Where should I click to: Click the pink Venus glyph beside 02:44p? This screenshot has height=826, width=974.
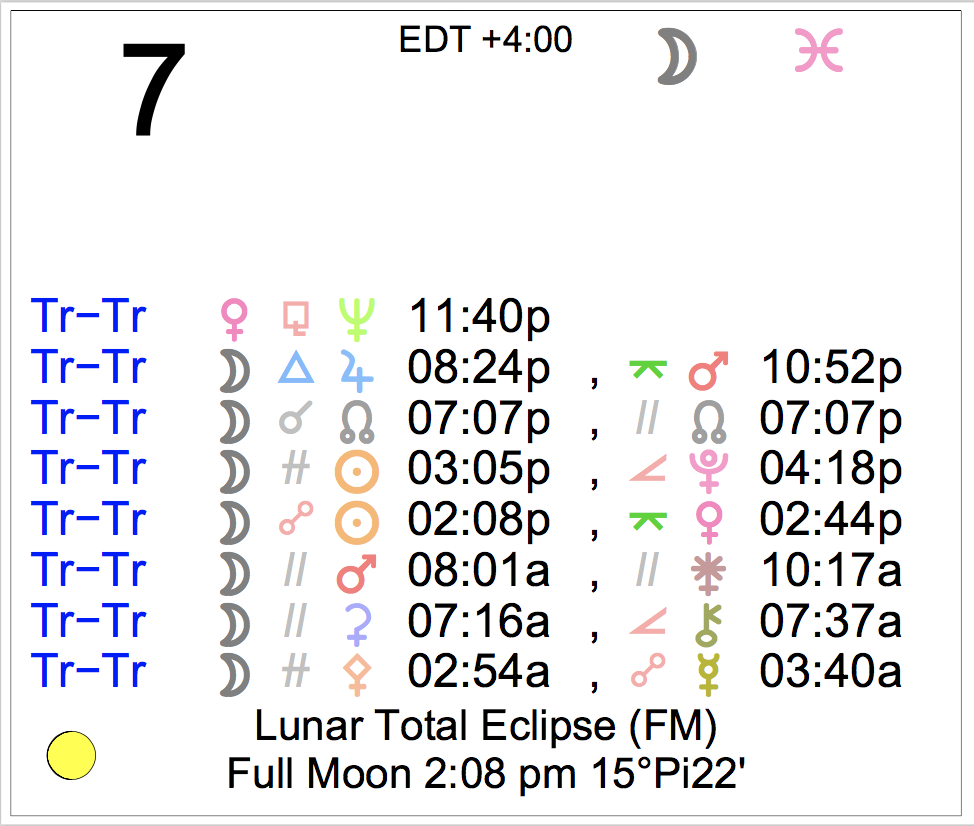click(709, 521)
